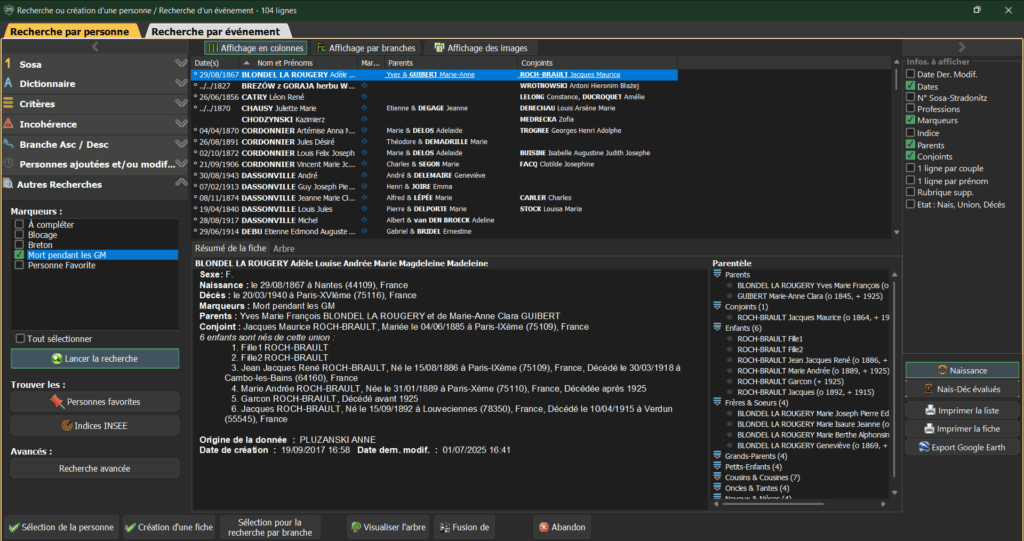The height and width of the screenshot is (541, 1024).
Task: Collapse the left panel with top arrow
Action: [x=95, y=46]
